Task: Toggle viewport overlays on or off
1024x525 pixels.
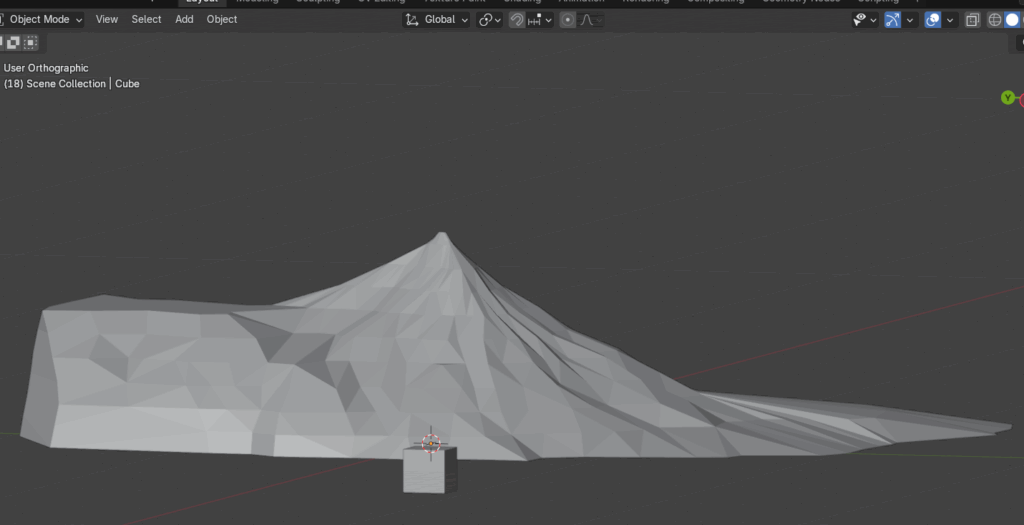Action: tap(933, 20)
